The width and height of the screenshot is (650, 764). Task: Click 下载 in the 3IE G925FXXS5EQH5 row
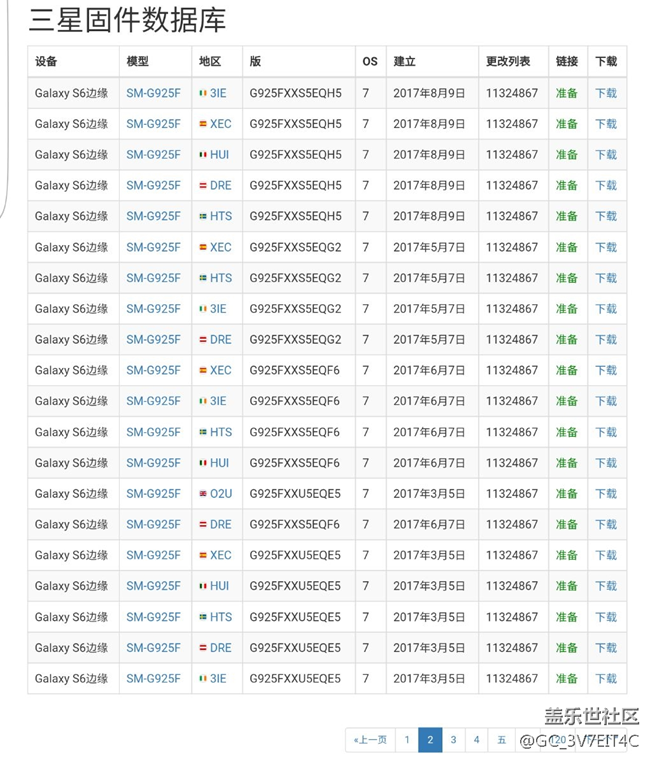click(x=606, y=93)
